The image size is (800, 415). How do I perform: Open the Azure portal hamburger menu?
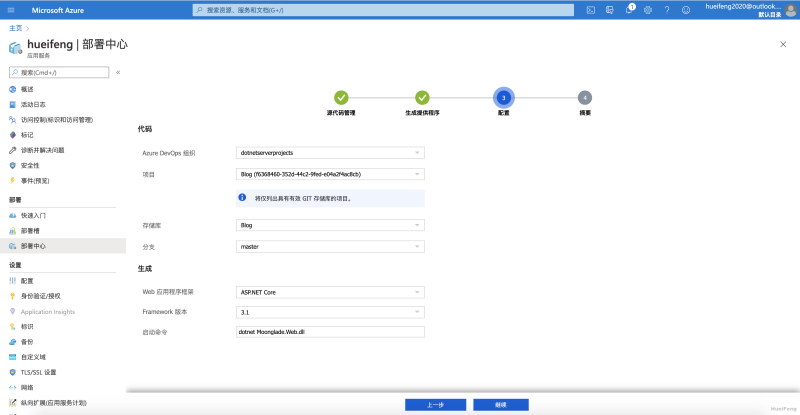(11, 10)
